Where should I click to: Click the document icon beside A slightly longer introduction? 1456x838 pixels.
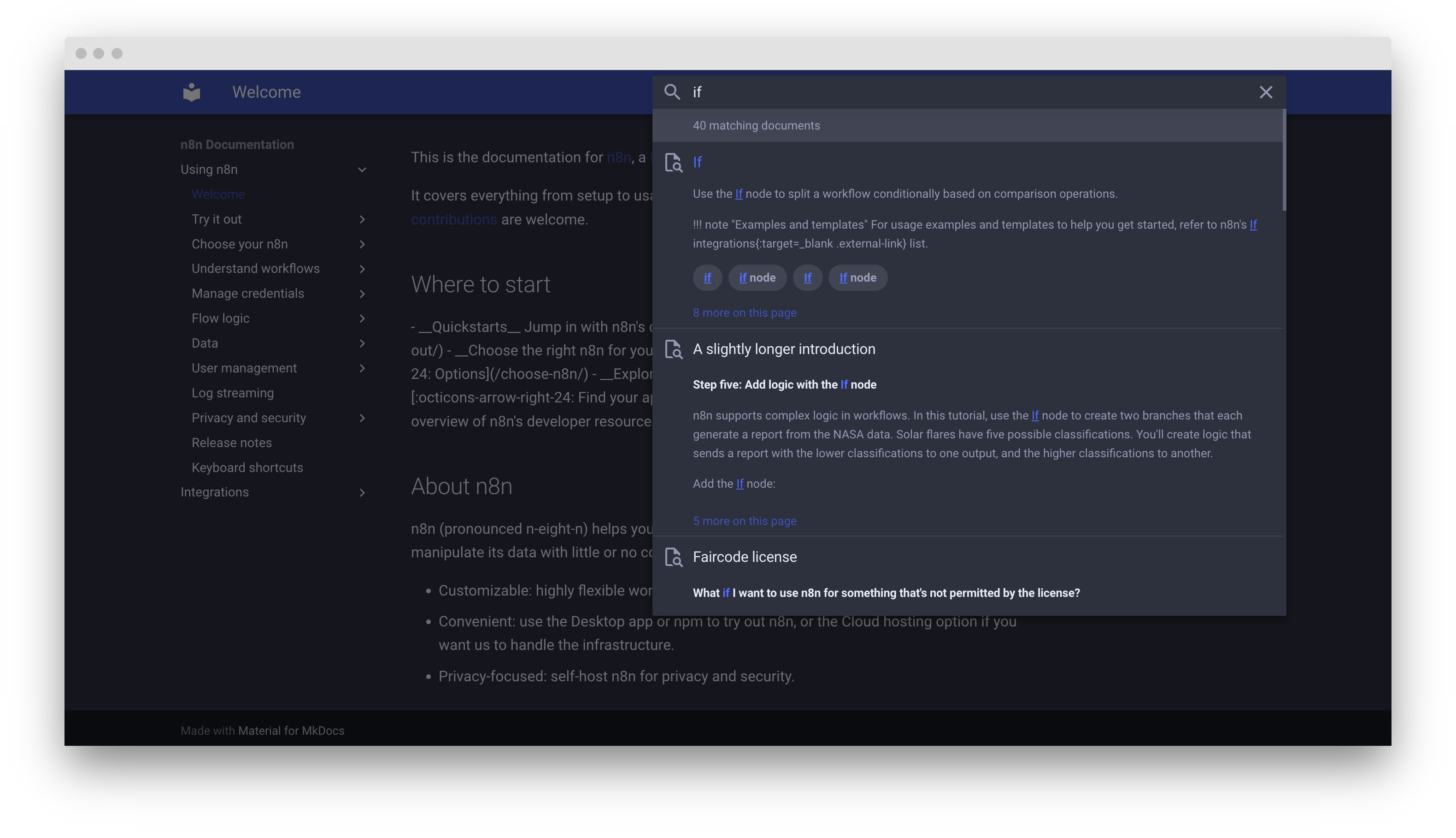(673, 349)
